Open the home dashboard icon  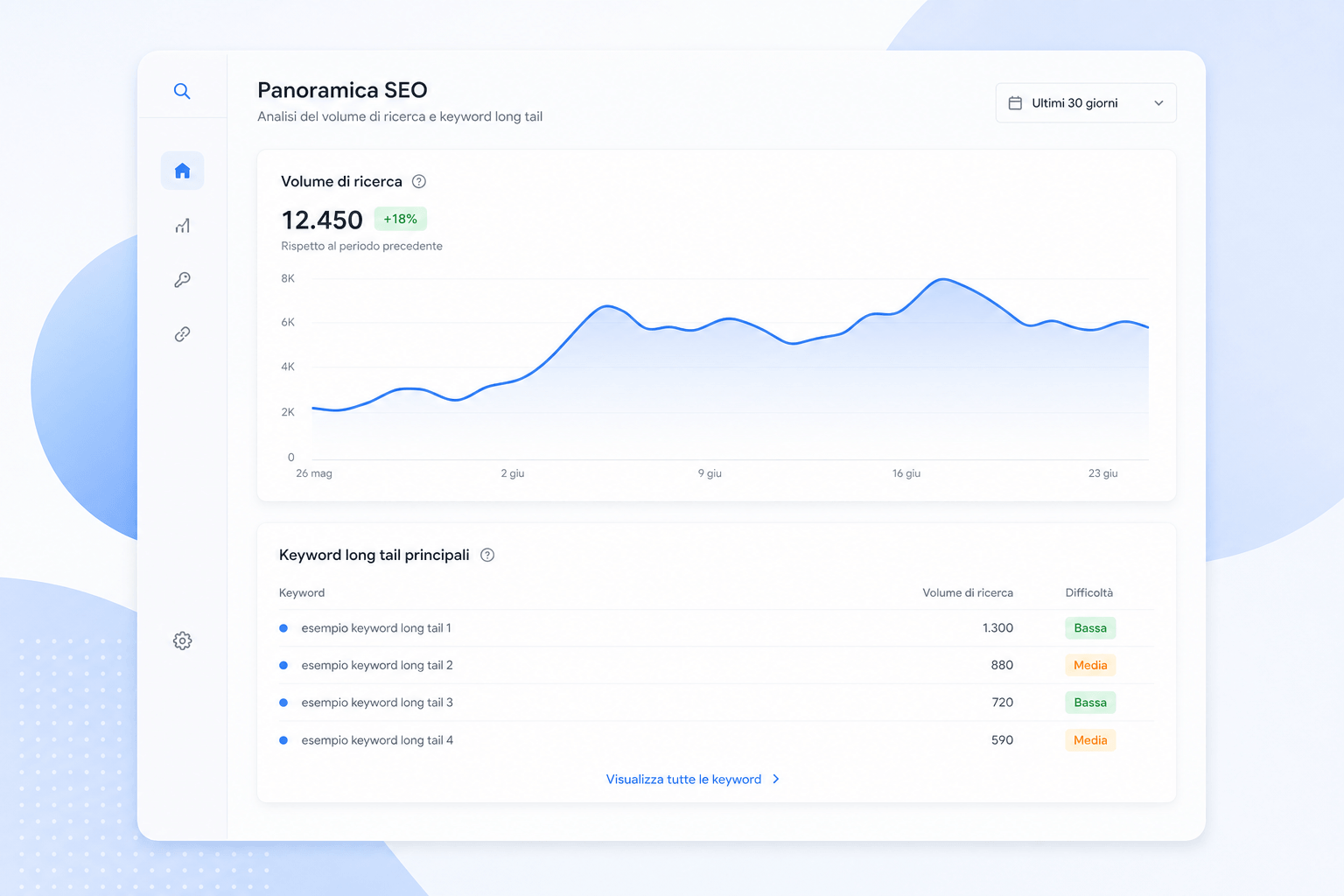182,171
